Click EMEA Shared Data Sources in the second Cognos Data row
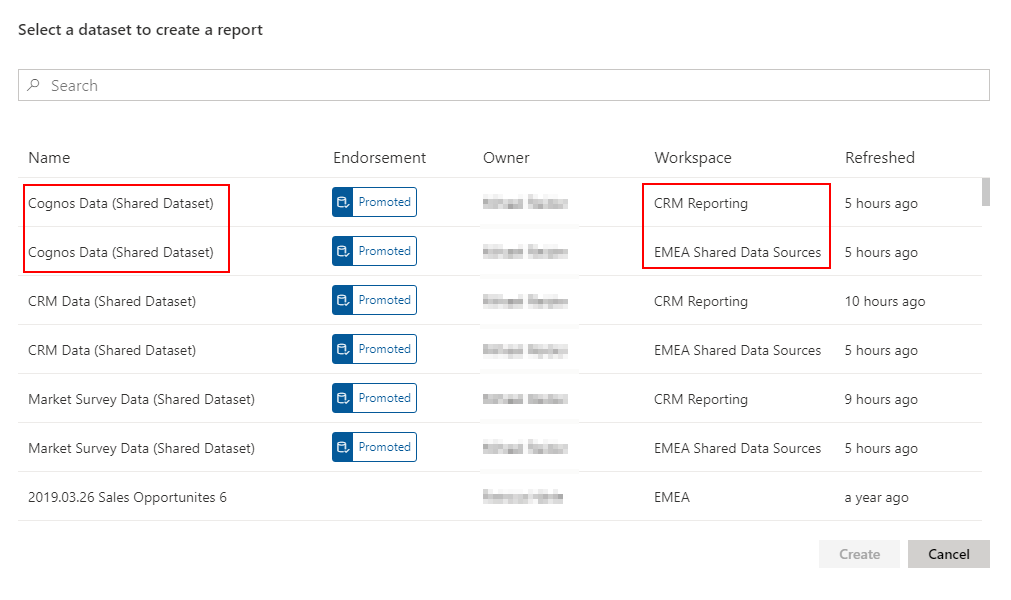The width and height of the screenshot is (1011, 600). point(738,253)
